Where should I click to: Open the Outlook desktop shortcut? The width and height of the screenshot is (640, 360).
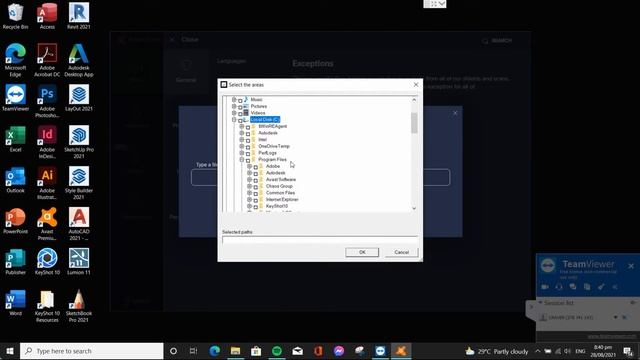(x=16, y=180)
